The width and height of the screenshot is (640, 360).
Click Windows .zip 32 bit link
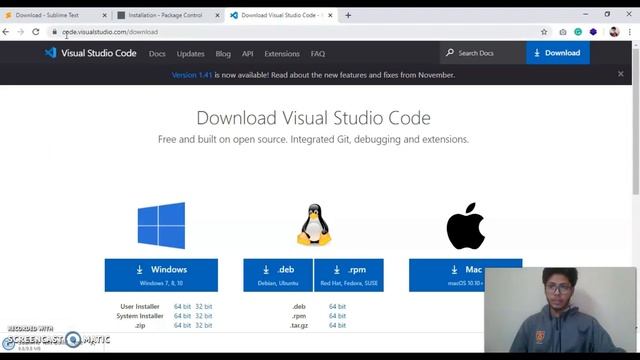[x=204, y=325]
